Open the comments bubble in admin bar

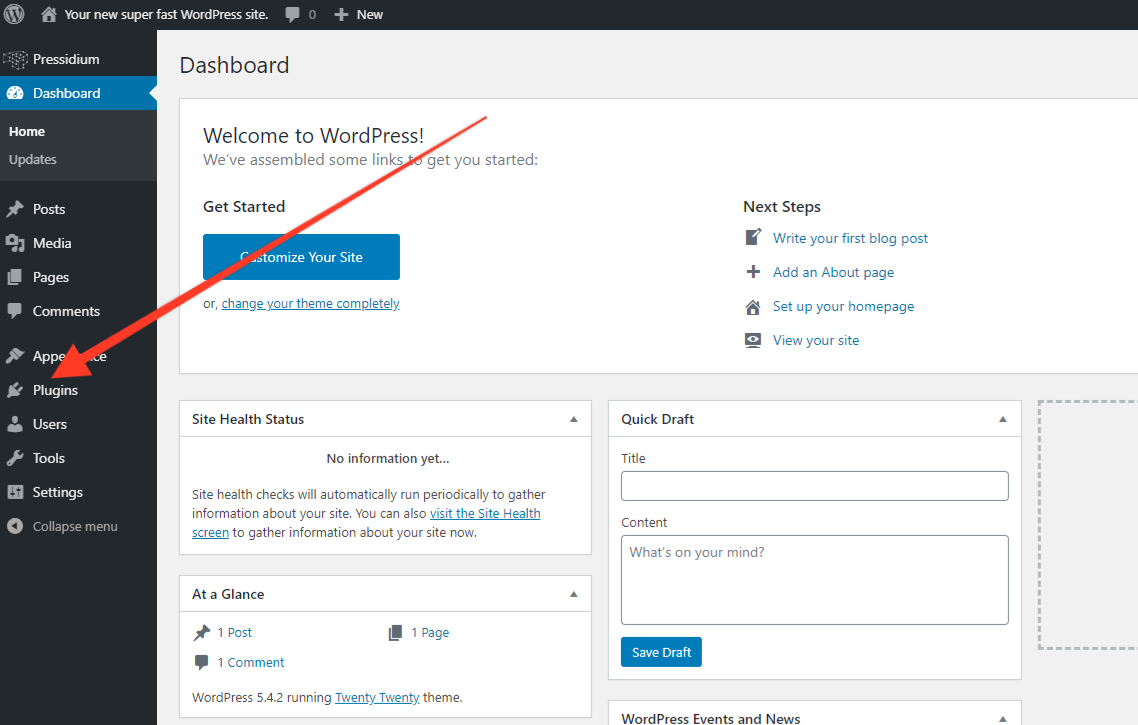tap(292, 15)
